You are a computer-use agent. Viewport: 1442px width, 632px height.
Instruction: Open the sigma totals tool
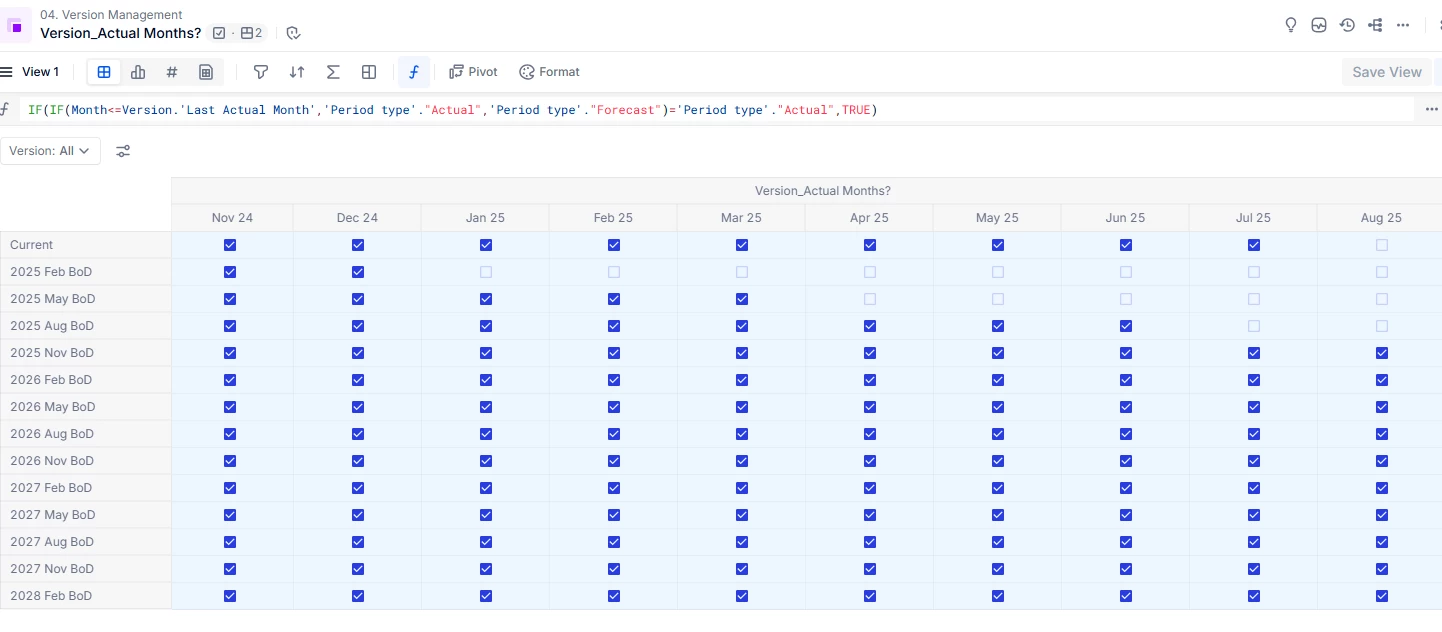pyautogui.click(x=333, y=72)
